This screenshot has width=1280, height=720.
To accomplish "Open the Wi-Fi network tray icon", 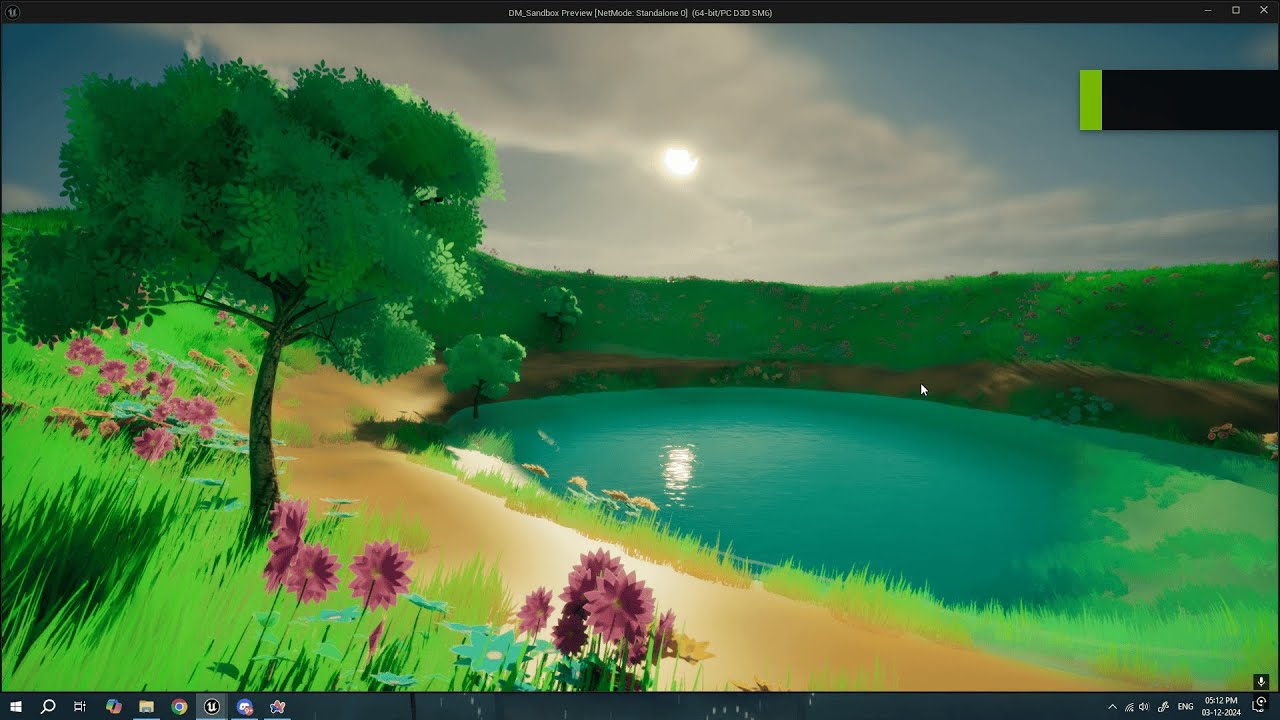I will 1129,707.
